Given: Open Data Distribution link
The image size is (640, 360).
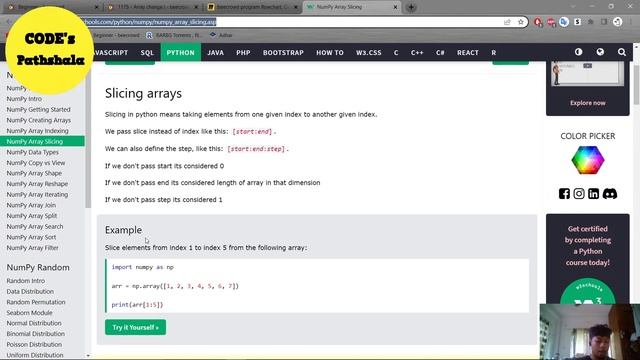Looking at the screenshot, I should coord(30,291).
